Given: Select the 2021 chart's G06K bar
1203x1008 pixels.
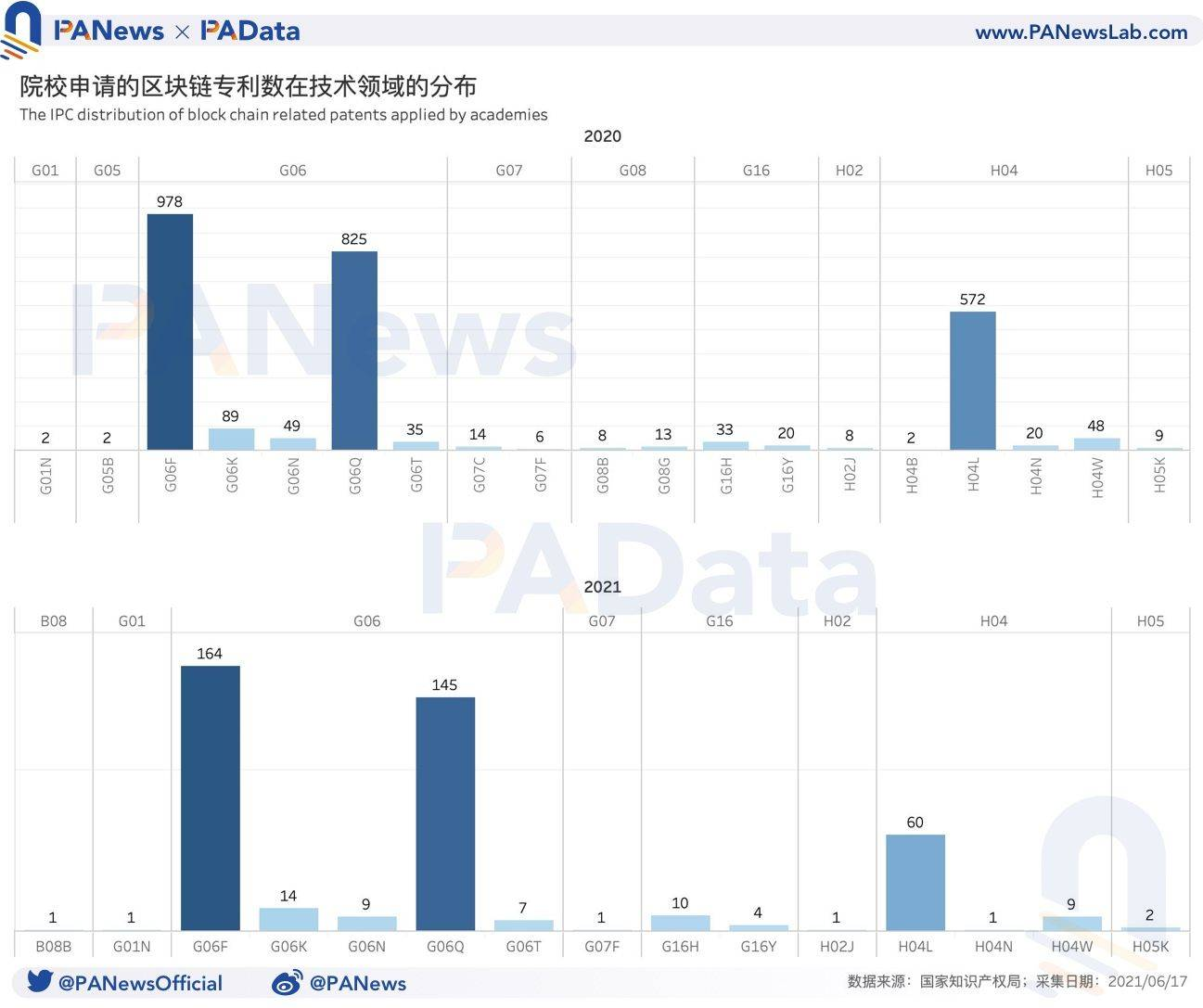Looking at the screenshot, I should 288,919.
